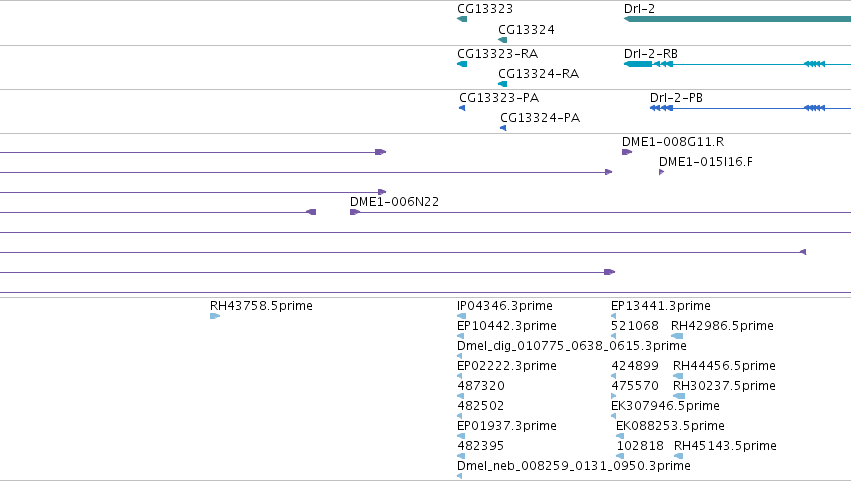The height and width of the screenshot is (481, 851).
Task: Select EP02222.3prime EST label
Action: click(x=507, y=366)
